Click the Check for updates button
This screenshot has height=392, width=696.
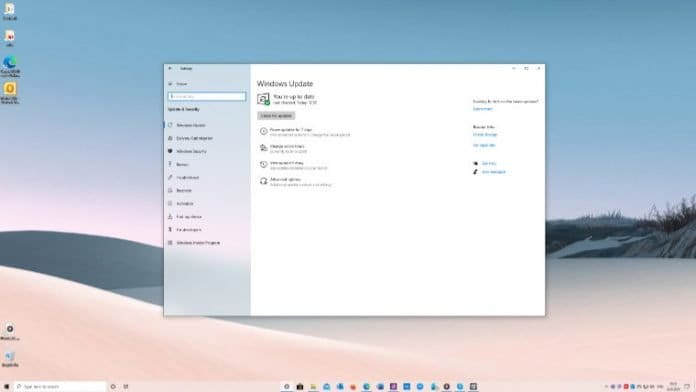click(276, 116)
